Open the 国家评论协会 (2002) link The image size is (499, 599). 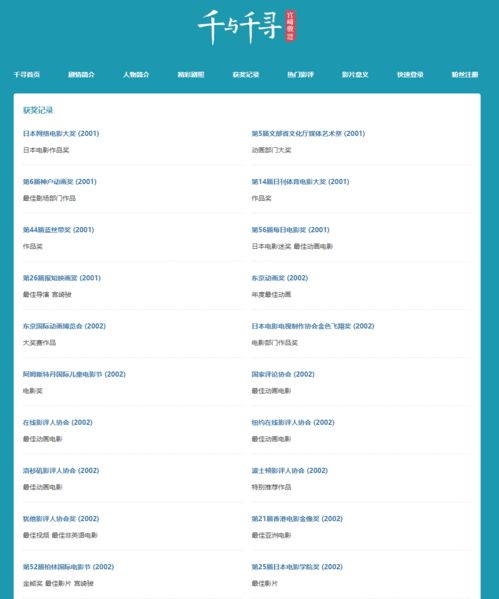[283, 374]
